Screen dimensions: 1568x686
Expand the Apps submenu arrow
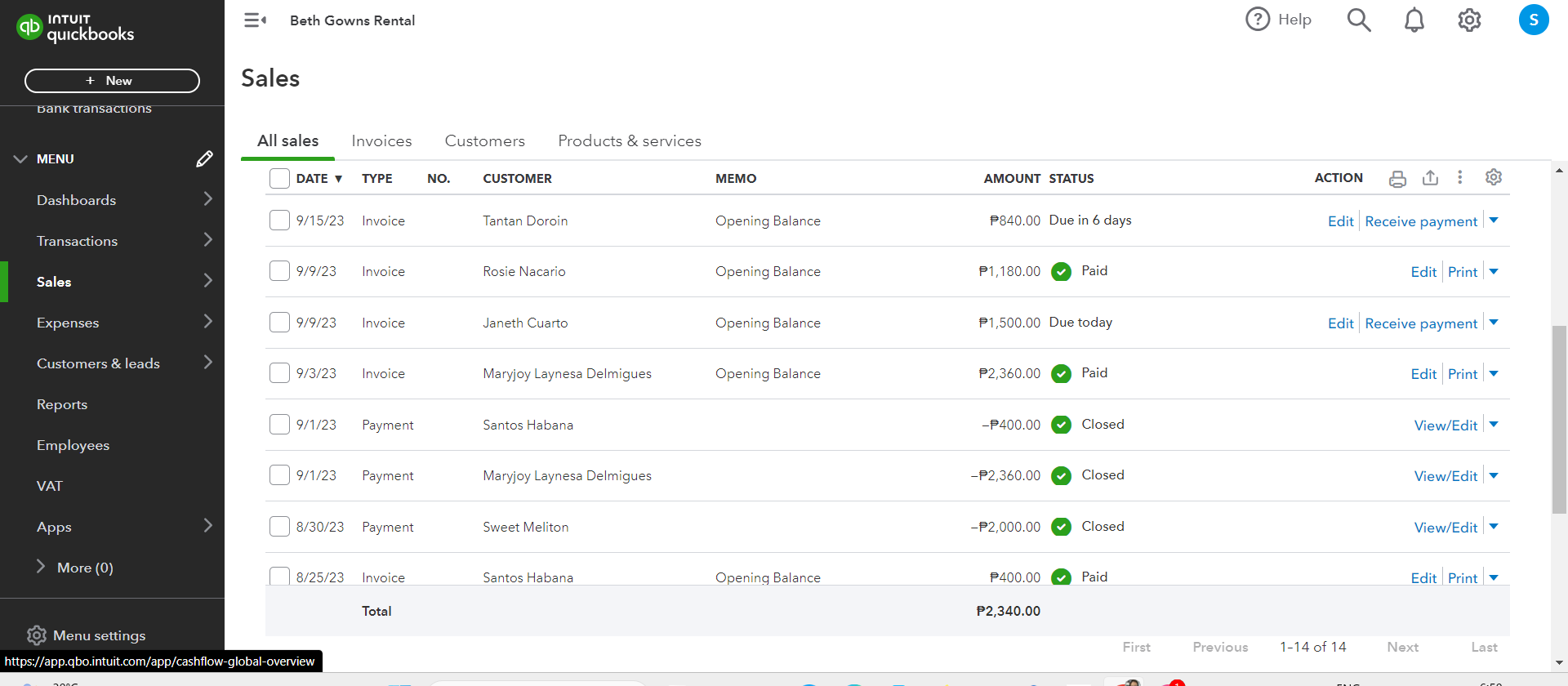[x=207, y=525]
